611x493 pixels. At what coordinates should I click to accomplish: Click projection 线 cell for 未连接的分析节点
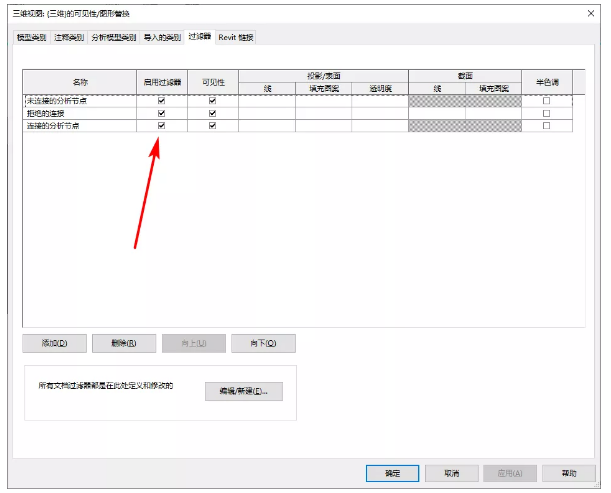(x=267, y=101)
